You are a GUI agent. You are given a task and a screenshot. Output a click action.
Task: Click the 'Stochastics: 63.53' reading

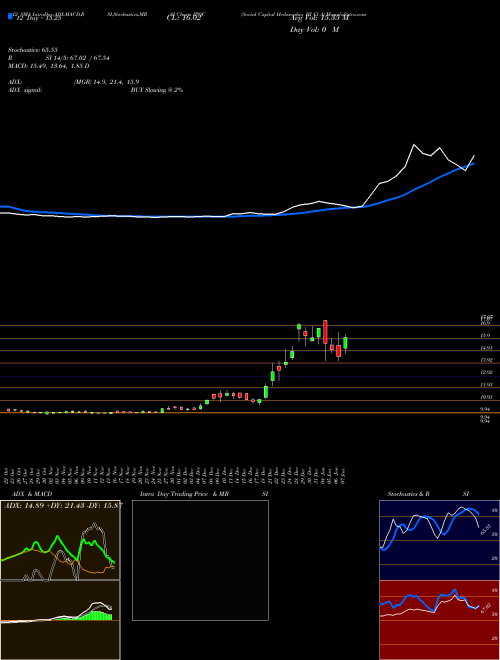[x=32, y=49]
